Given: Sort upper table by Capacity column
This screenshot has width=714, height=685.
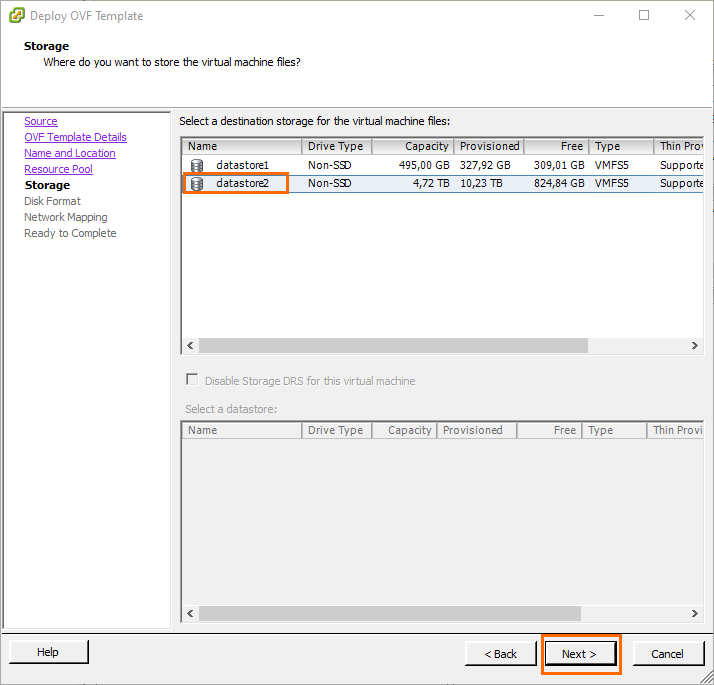Looking at the screenshot, I should pos(412,146).
